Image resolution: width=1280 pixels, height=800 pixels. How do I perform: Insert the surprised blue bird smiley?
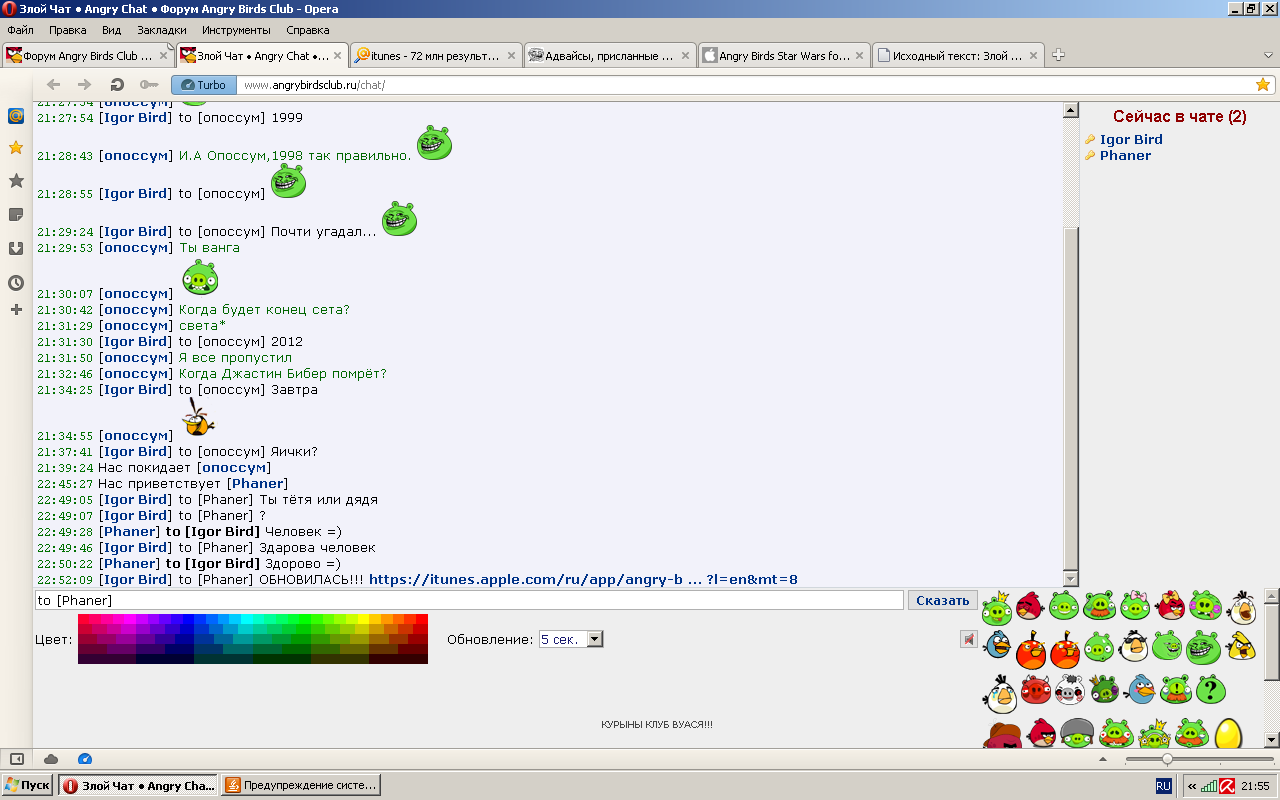[x=998, y=644]
